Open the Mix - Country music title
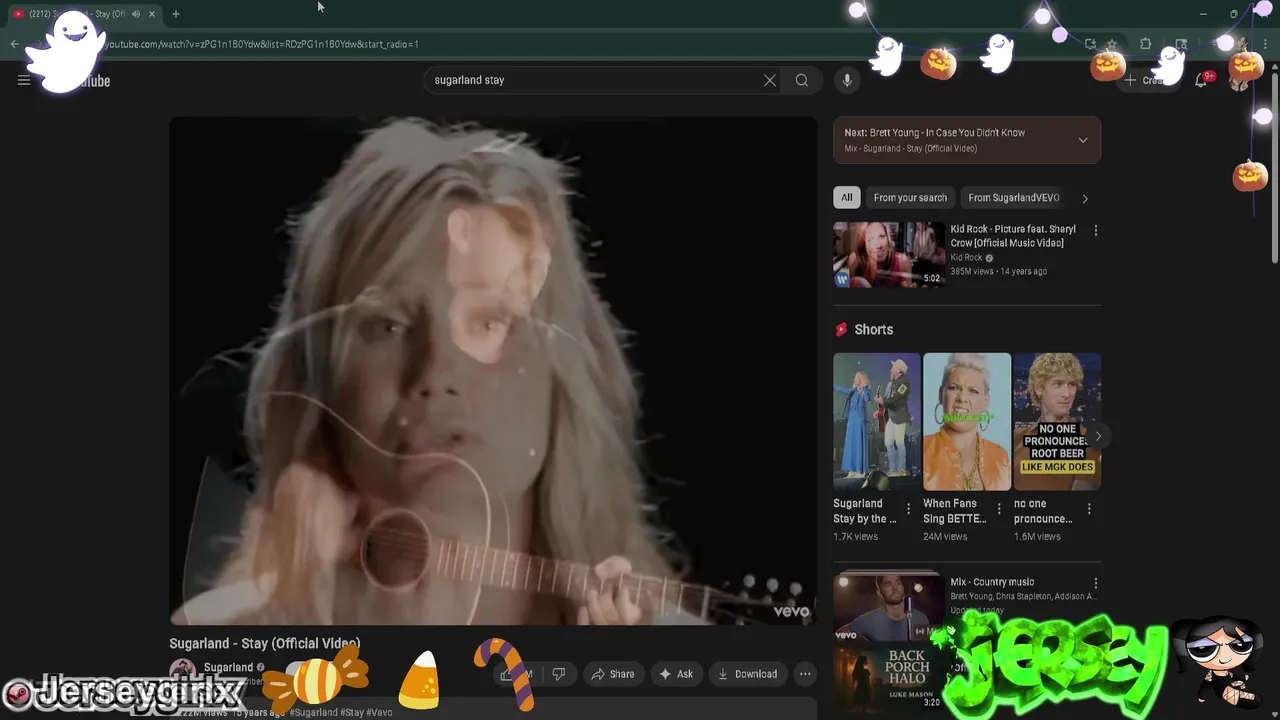 point(992,582)
